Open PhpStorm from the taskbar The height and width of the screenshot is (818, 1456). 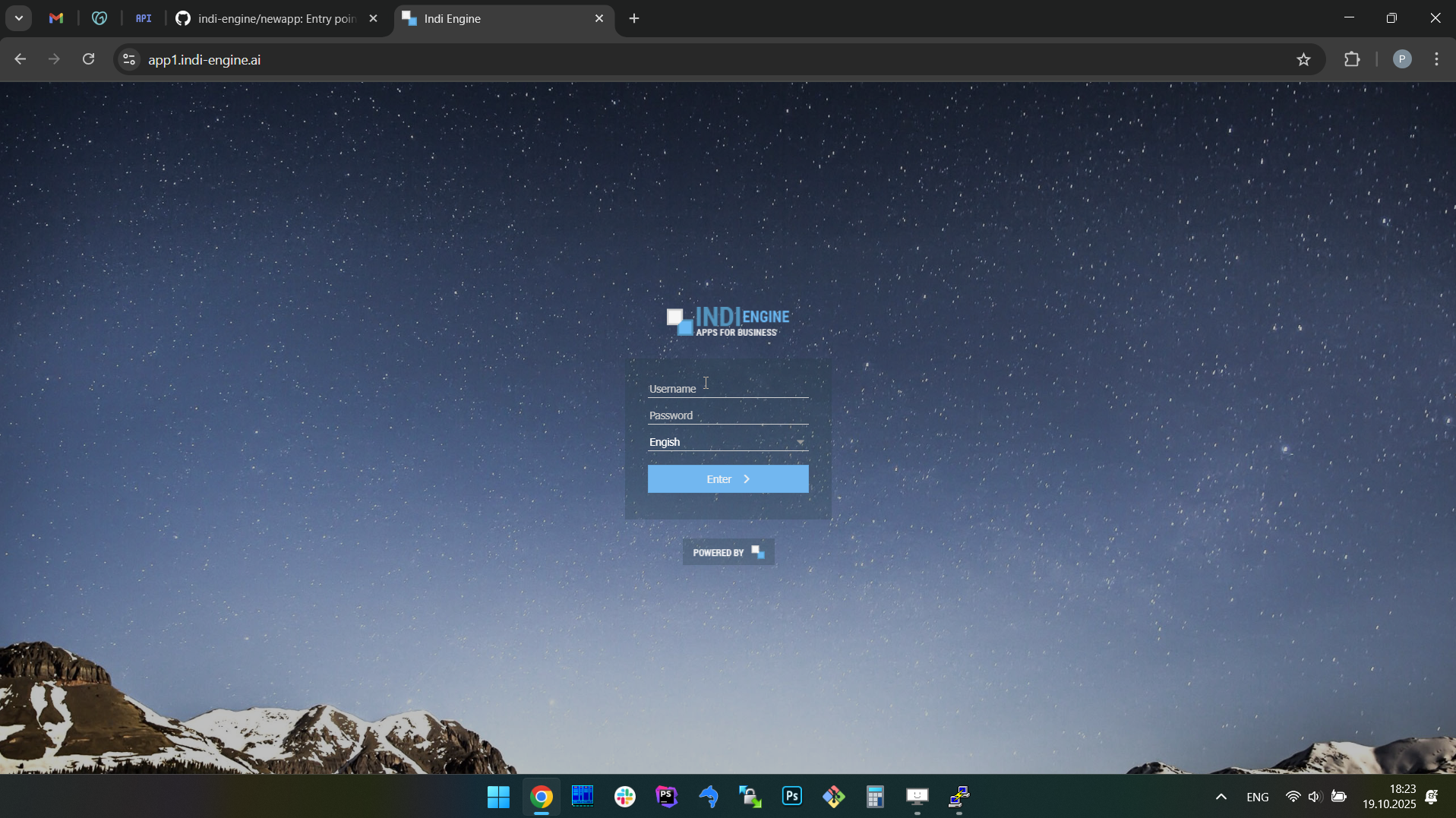pyautogui.click(x=666, y=796)
